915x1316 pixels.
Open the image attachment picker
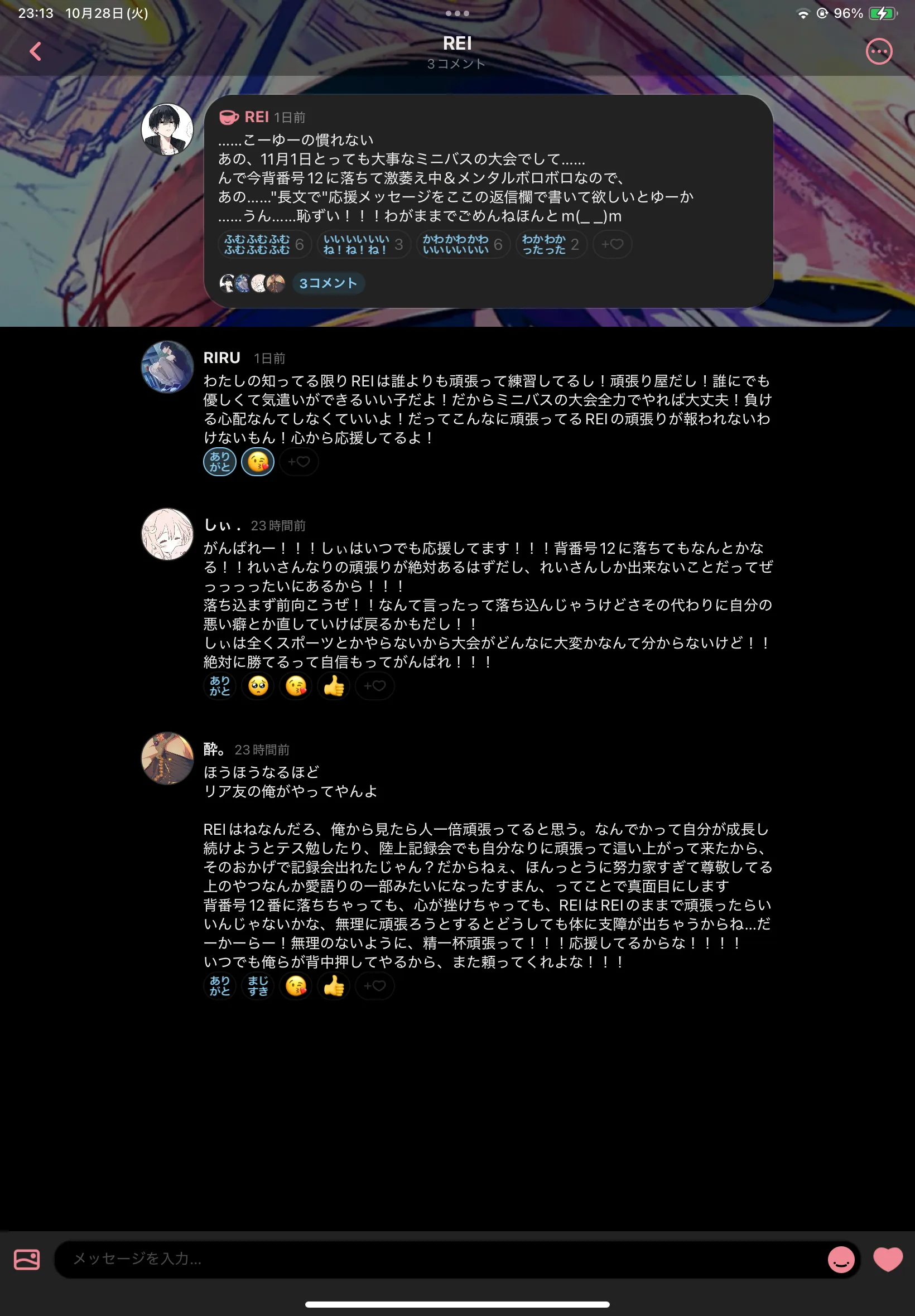coord(27,1260)
